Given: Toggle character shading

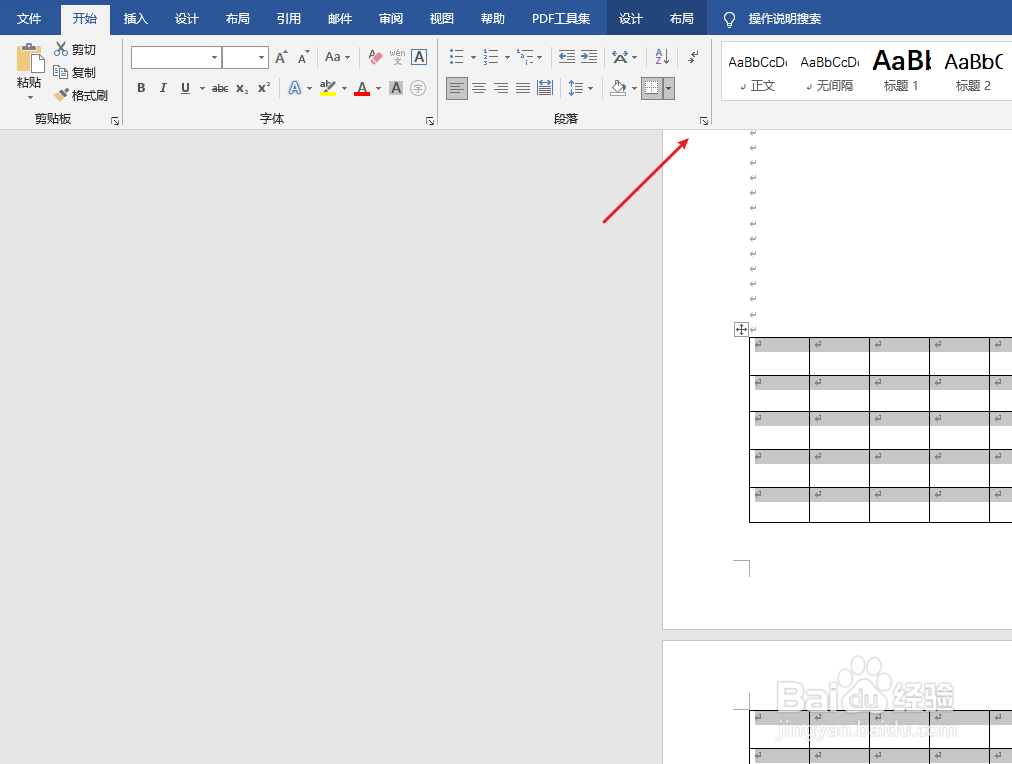Looking at the screenshot, I should [396, 88].
